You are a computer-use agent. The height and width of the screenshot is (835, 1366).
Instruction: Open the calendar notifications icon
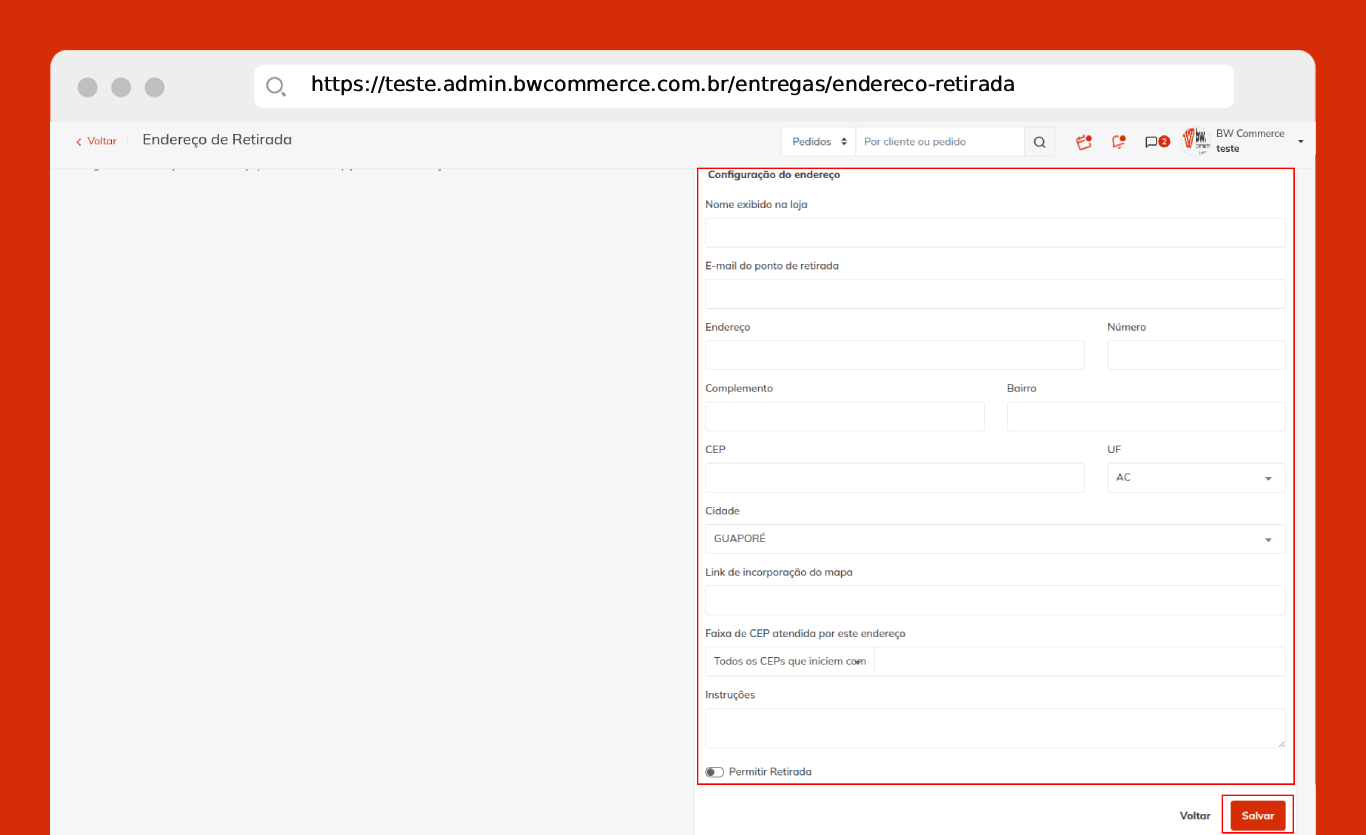click(1084, 142)
